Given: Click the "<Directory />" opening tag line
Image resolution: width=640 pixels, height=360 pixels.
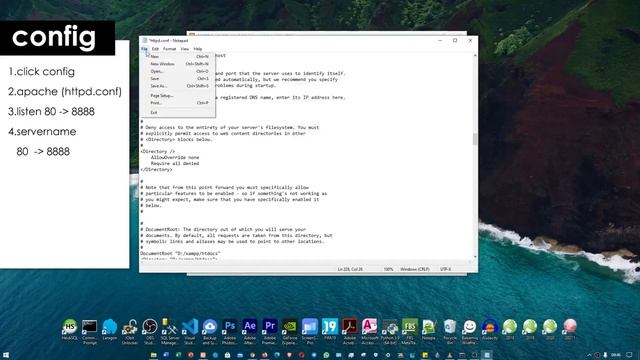Looking at the screenshot, I should [158, 151].
